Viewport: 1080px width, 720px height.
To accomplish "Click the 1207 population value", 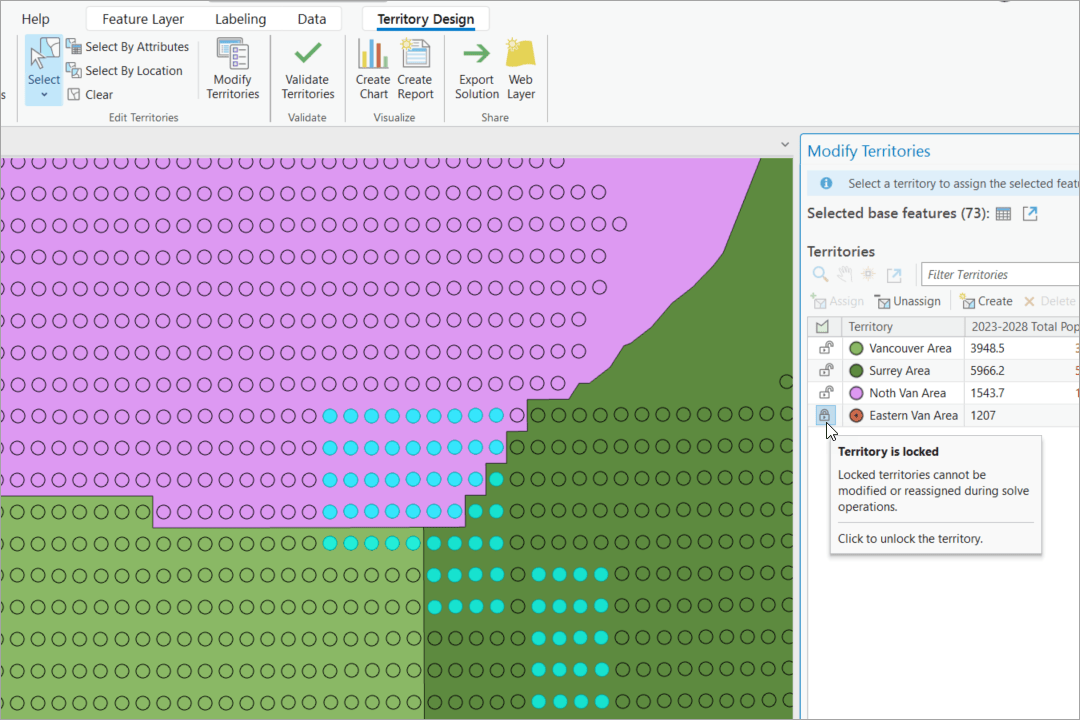I will pyautogui.click(x=983, y=415).
